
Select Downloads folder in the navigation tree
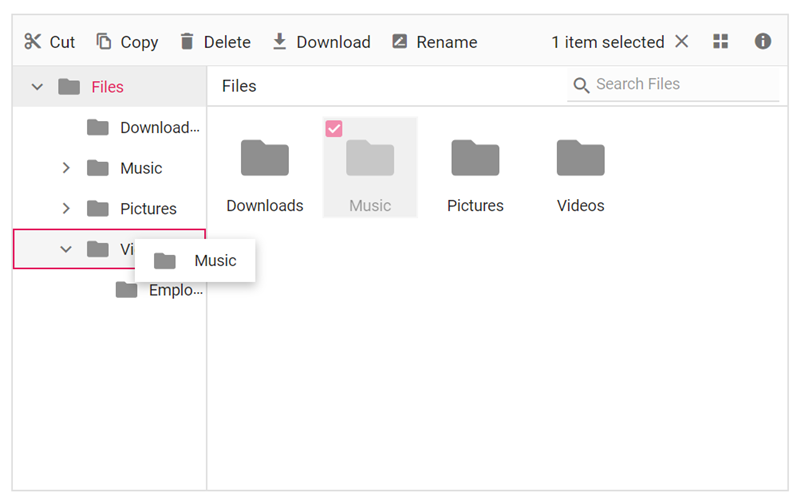tap(158, 128)
